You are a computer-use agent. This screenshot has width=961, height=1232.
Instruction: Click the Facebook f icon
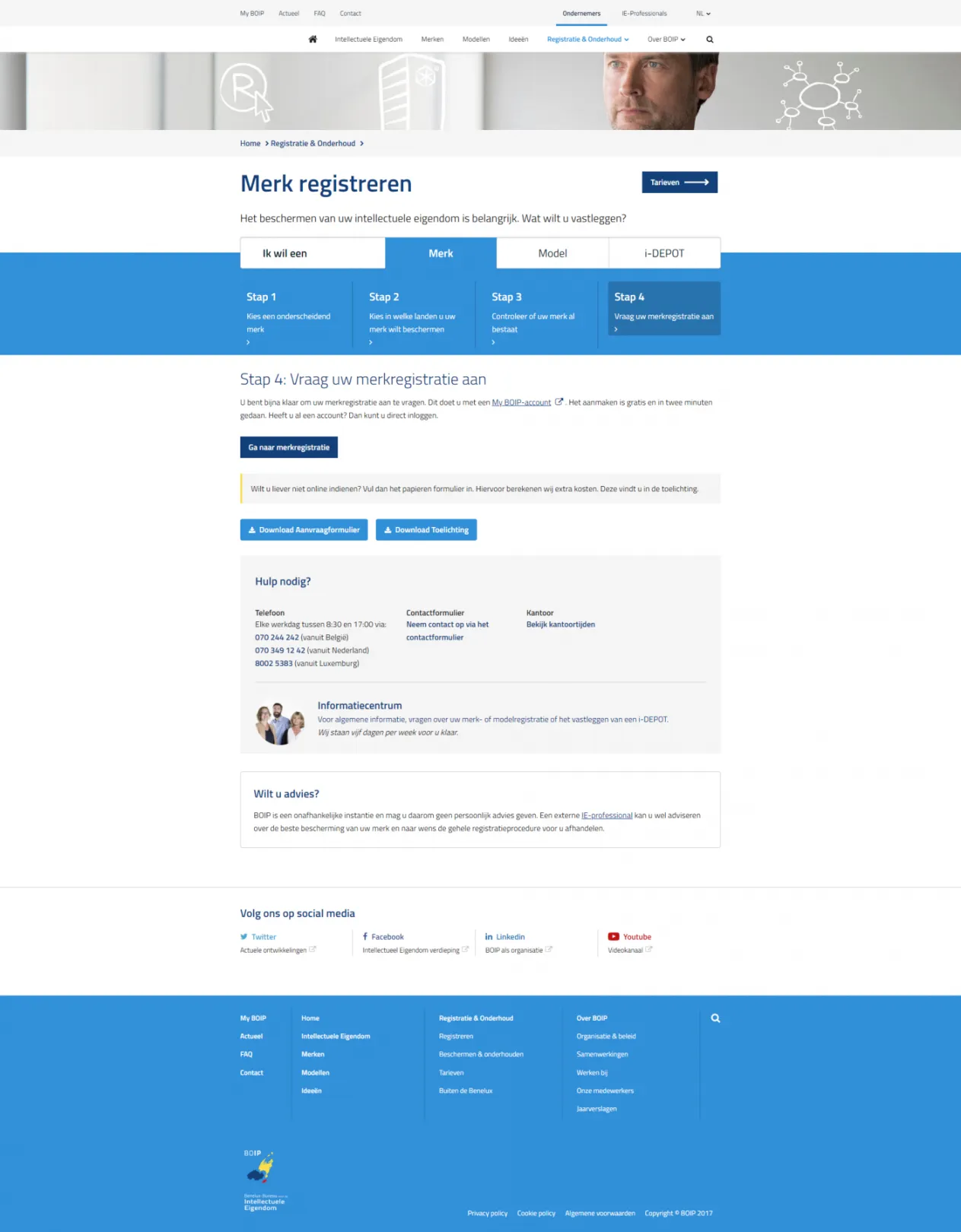[365, 937]
